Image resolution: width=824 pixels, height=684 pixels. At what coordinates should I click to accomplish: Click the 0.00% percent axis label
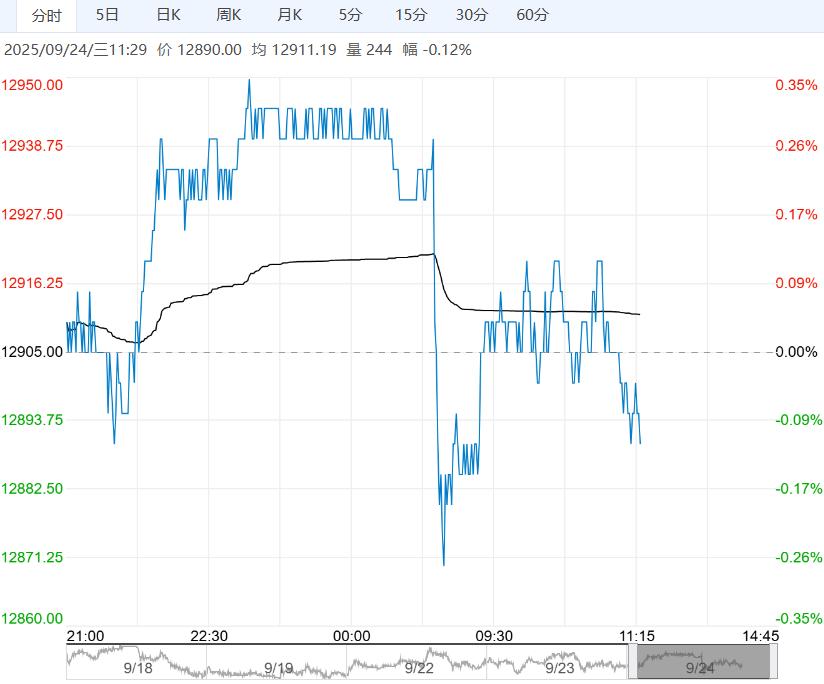(796, 351)
